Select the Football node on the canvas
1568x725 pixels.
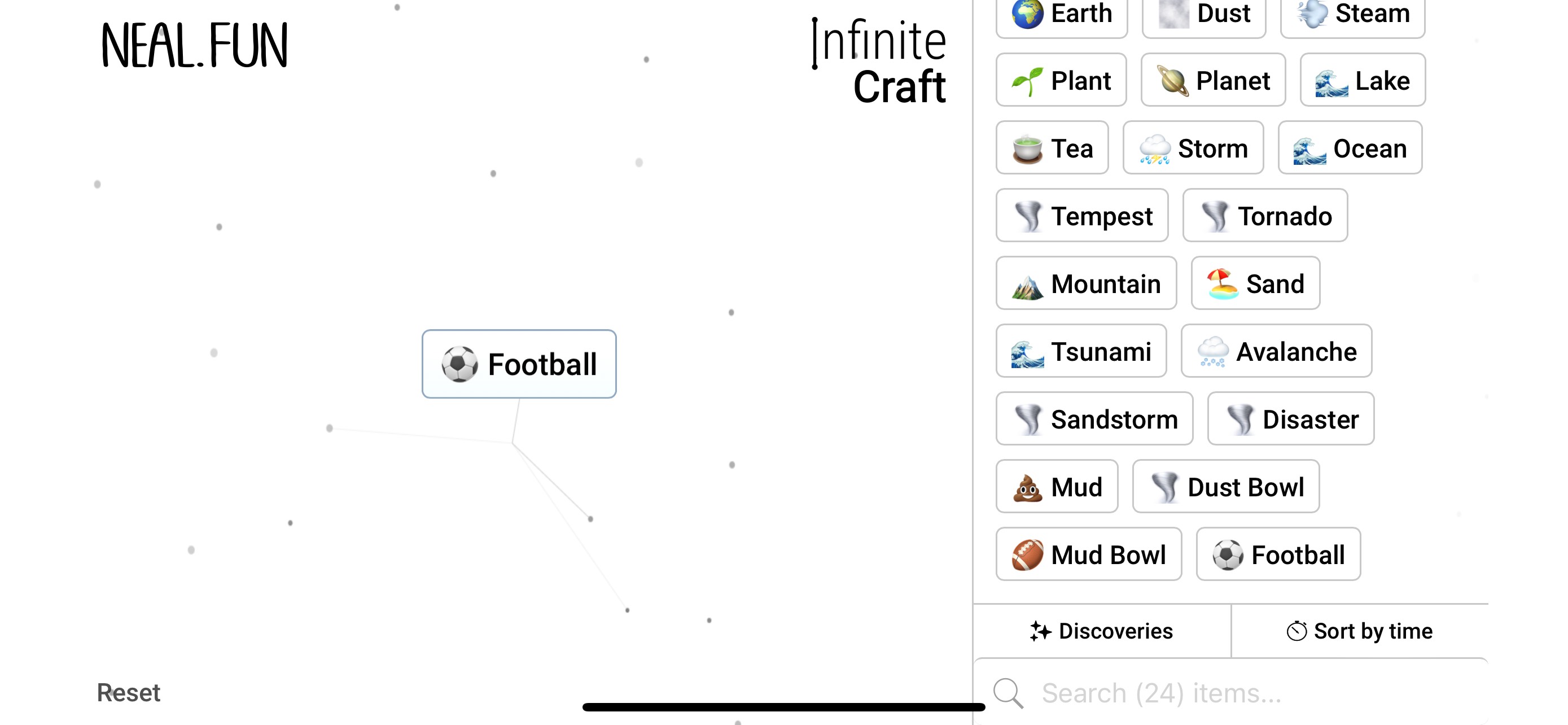tap(519, 364)
